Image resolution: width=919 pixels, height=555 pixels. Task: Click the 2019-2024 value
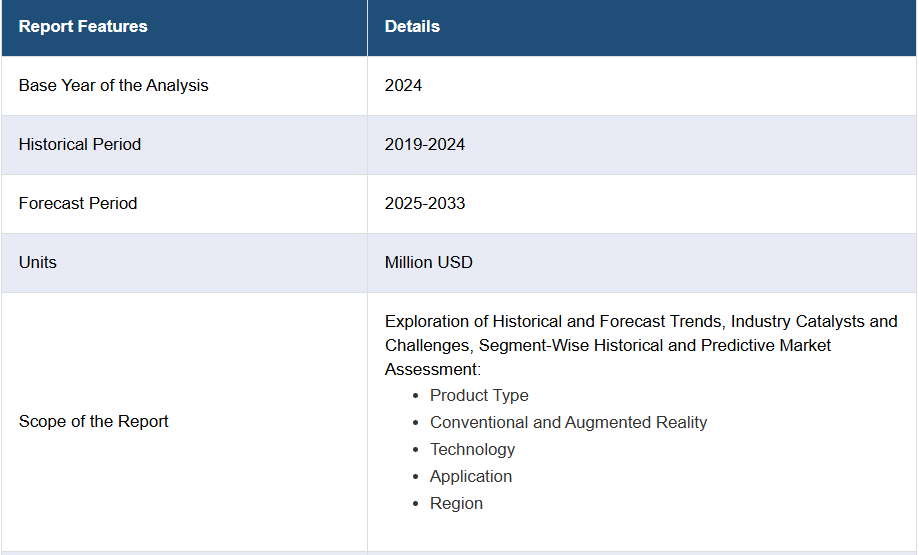(x=425, y=144)
